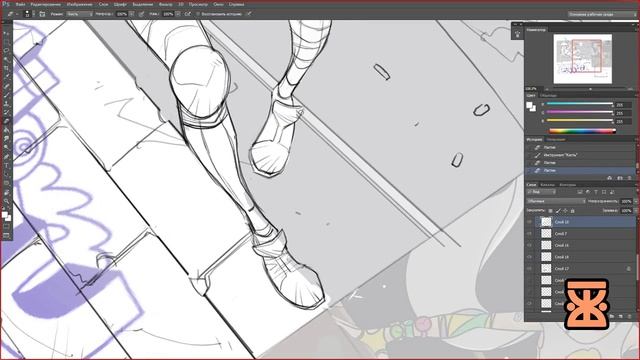The width and height of the screenshot is (640, 360).
Task: Toggle the erase-to-history checkbox
Action: [198, 14]
